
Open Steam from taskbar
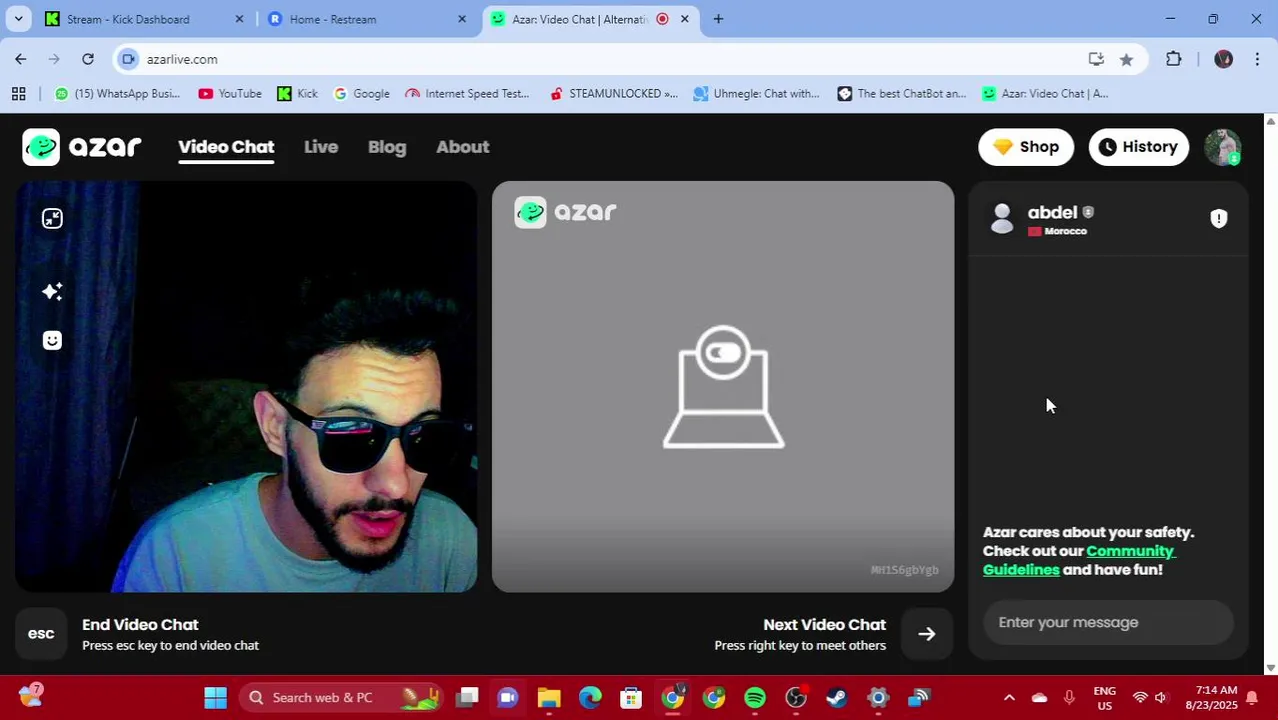tap(837, 697)
